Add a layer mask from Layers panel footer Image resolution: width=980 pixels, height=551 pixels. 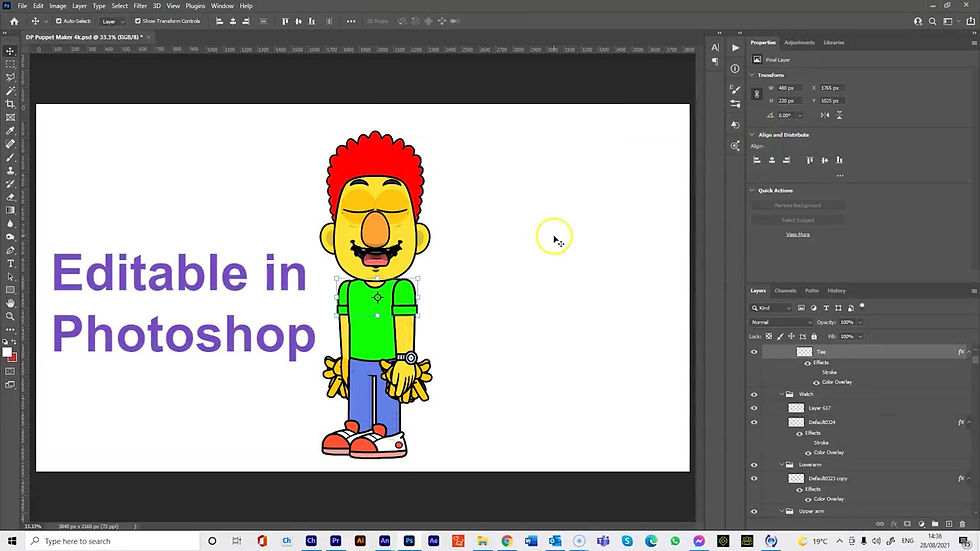click(908, 524)
